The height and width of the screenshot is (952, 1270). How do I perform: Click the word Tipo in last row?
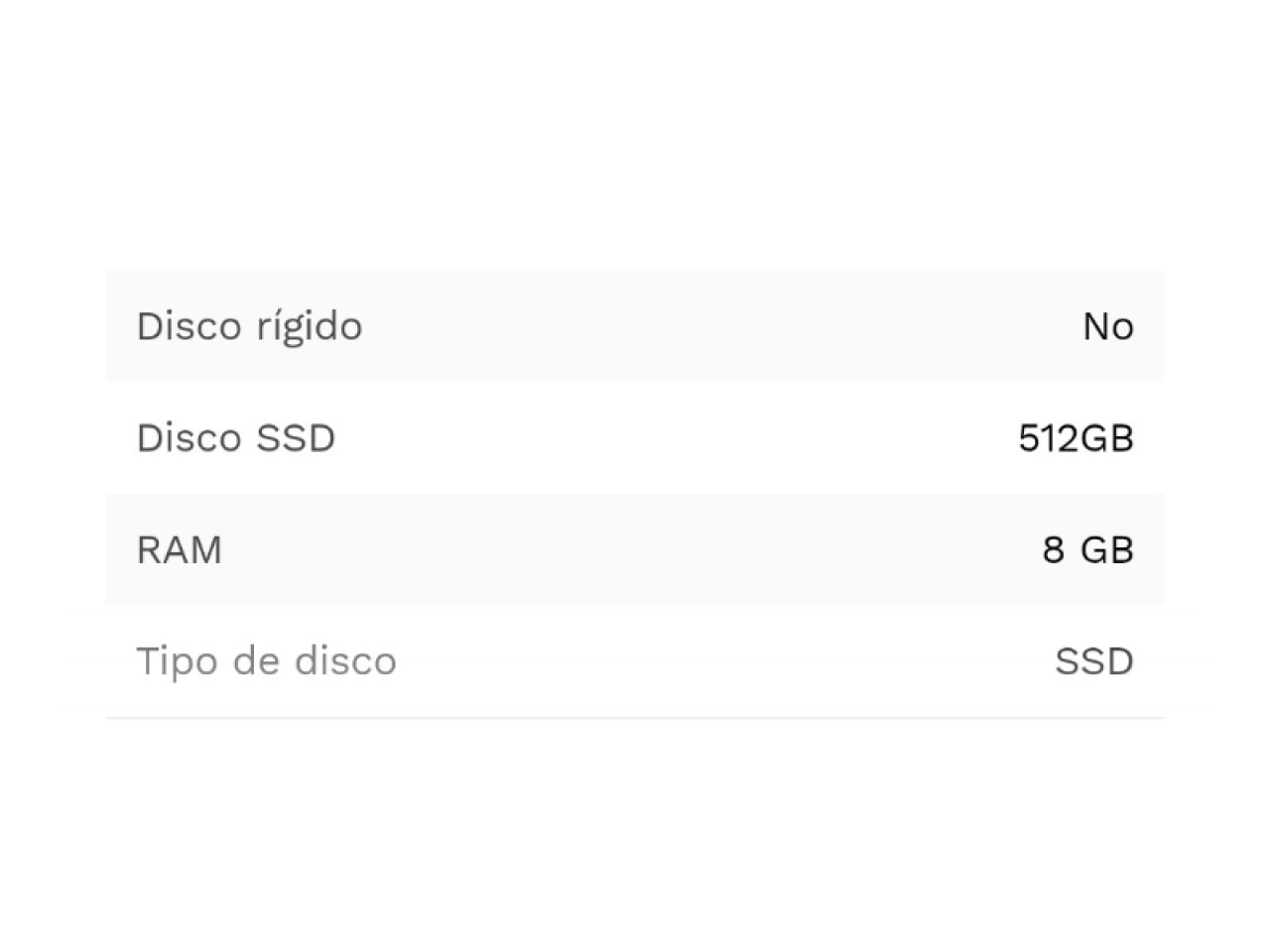click(175, 661)
